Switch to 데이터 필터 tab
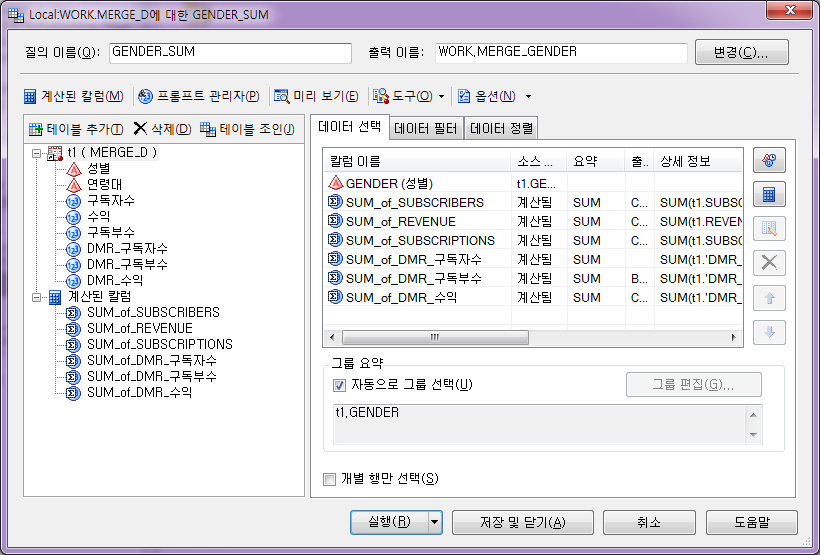Viewport: 820px width, 555px height. [426, 129]
